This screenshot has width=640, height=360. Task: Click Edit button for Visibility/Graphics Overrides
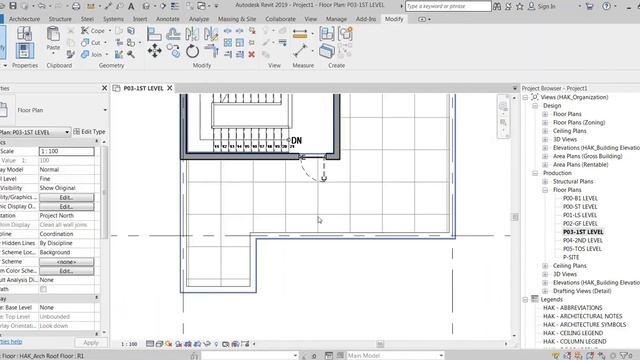click(x=67, y=198)
